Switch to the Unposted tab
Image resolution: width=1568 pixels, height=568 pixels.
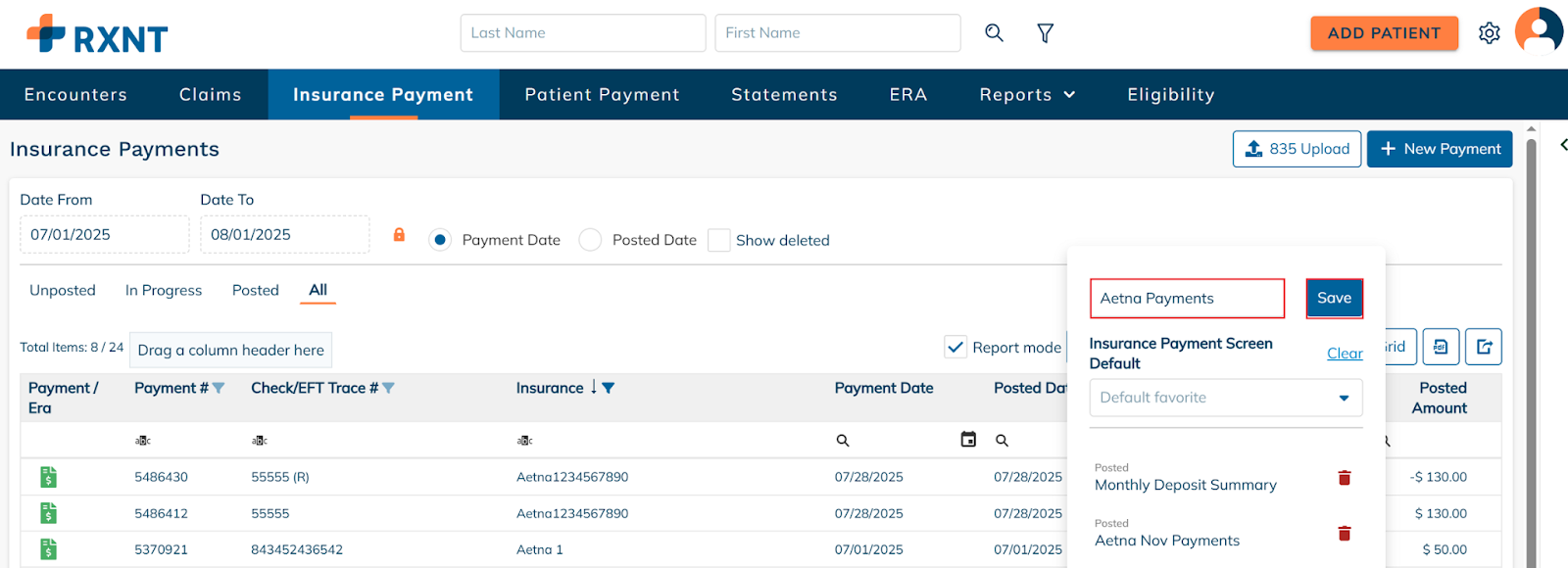[x=63, y=291]
